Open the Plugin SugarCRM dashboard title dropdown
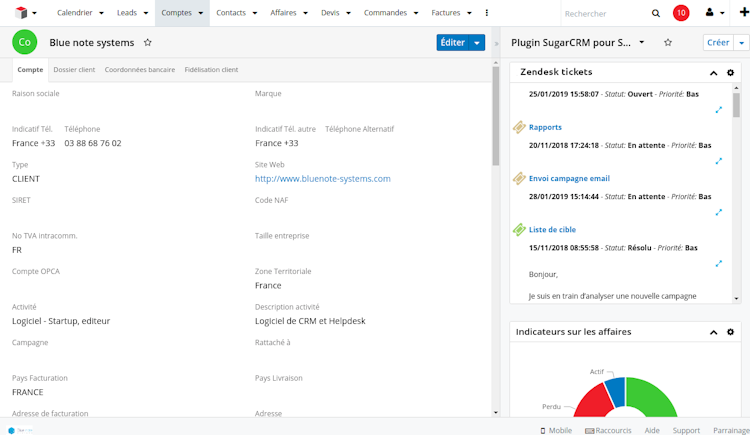 [x=642, y=42]
